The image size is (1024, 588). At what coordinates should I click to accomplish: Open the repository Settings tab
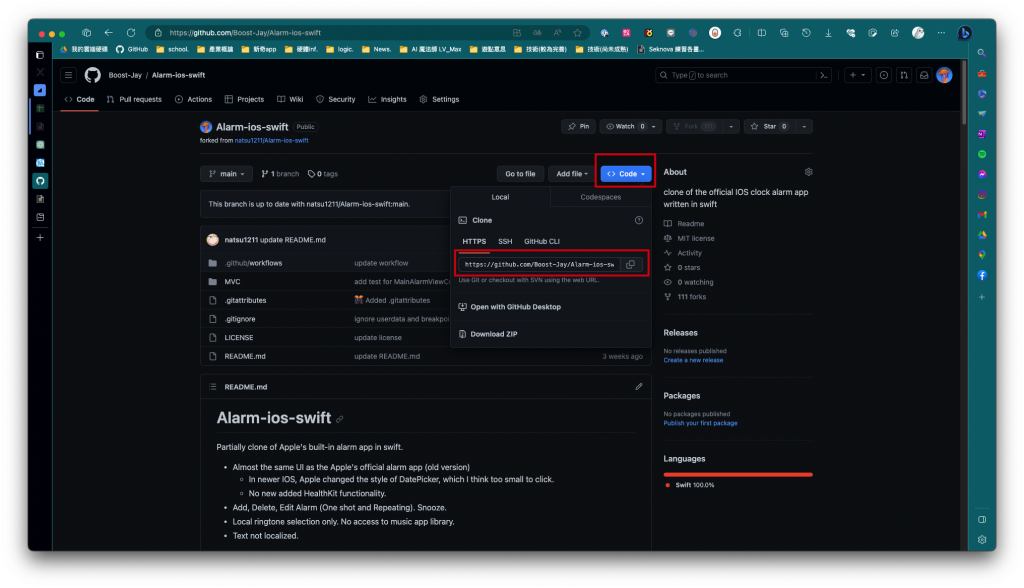coord(440,99)
